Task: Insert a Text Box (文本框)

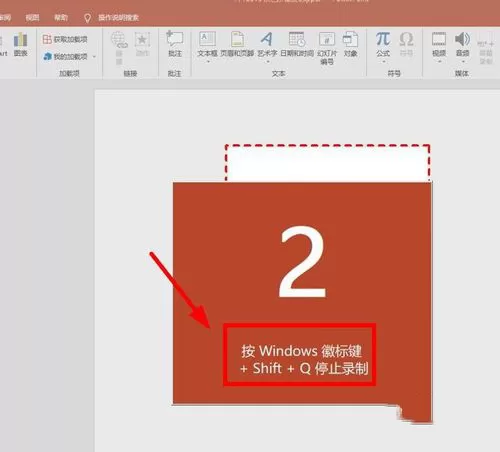Action: pyautogui.click(x=207, y=44)
